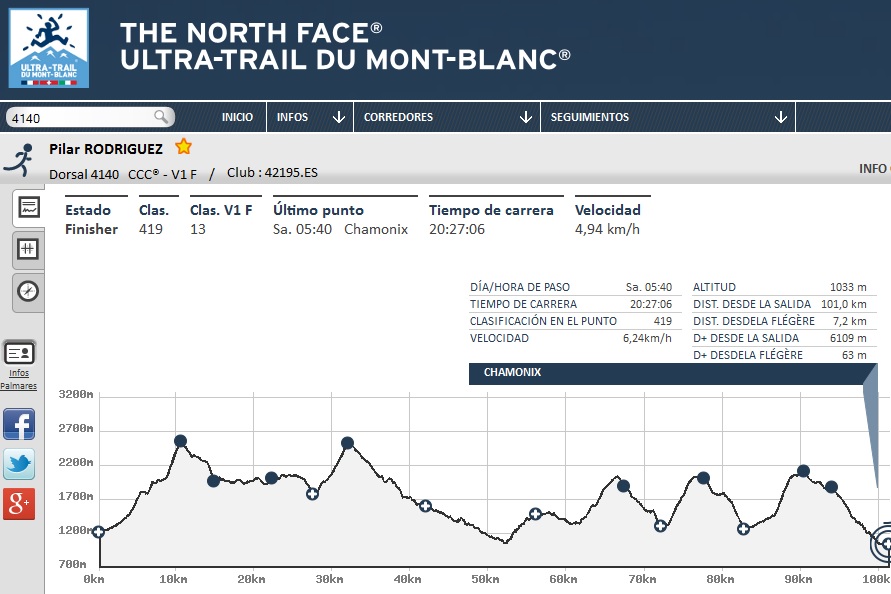Switch to the table grid view
This screenshot has height=594, width=891.
(28, 249)
